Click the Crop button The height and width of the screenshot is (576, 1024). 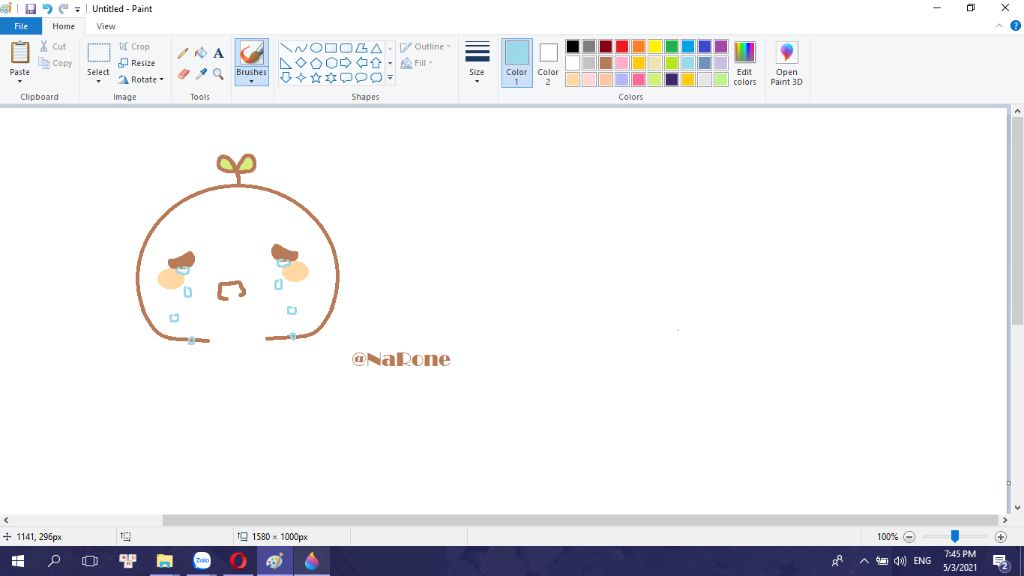click(x=135, y=46)
